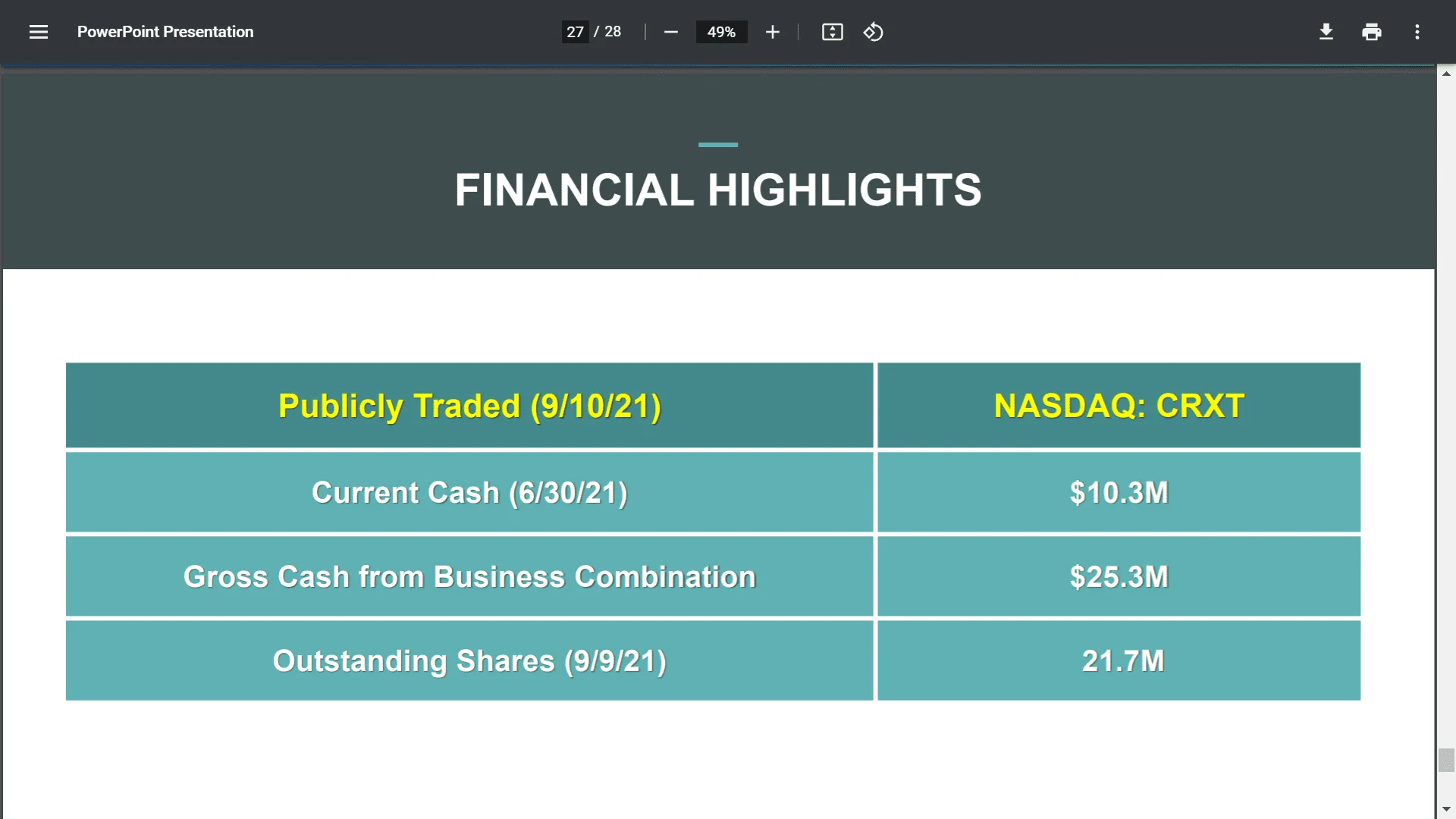Click the zoom in plus button

[x=772, y=32]
